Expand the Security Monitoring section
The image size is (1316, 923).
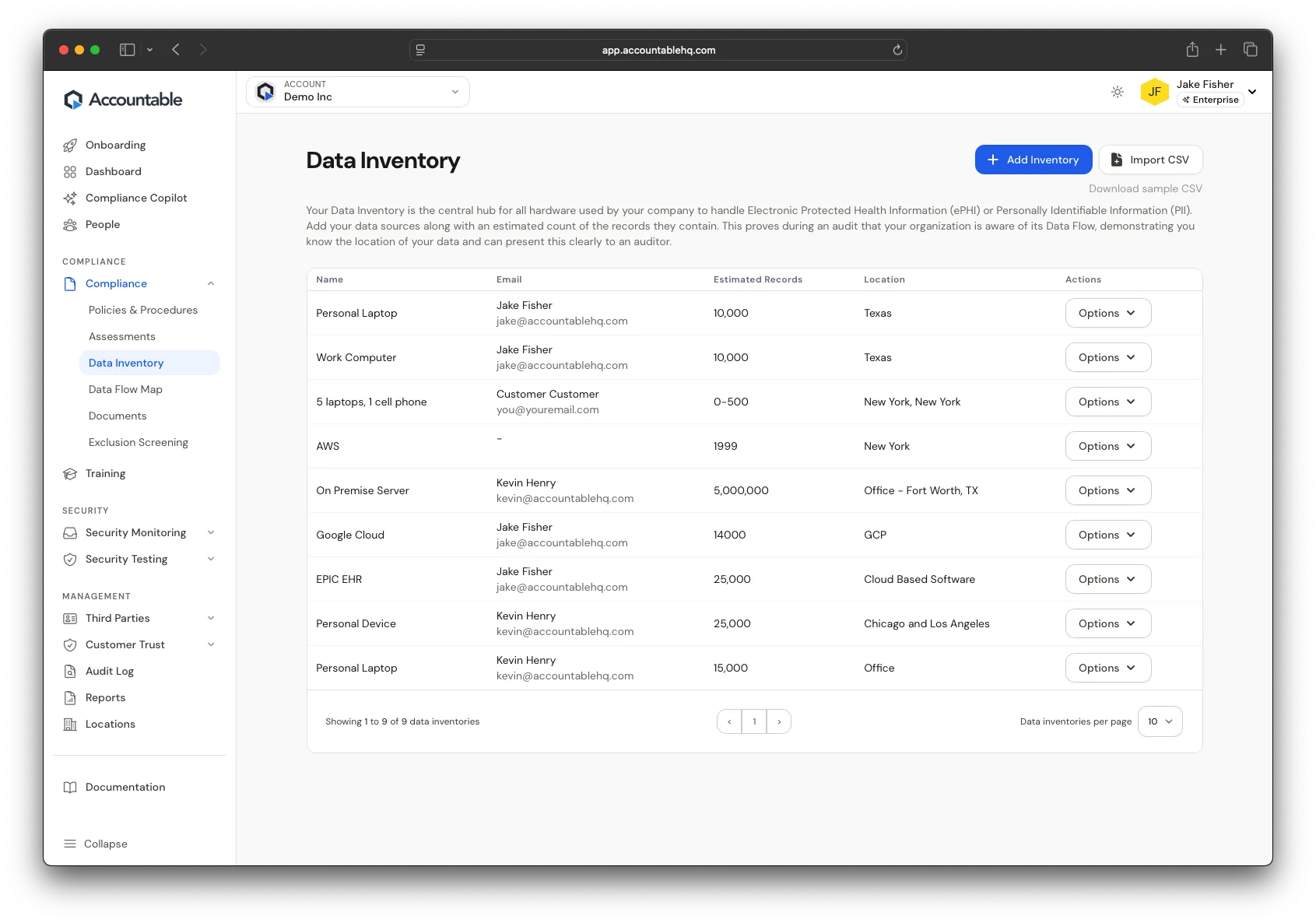tap(210, 532)
